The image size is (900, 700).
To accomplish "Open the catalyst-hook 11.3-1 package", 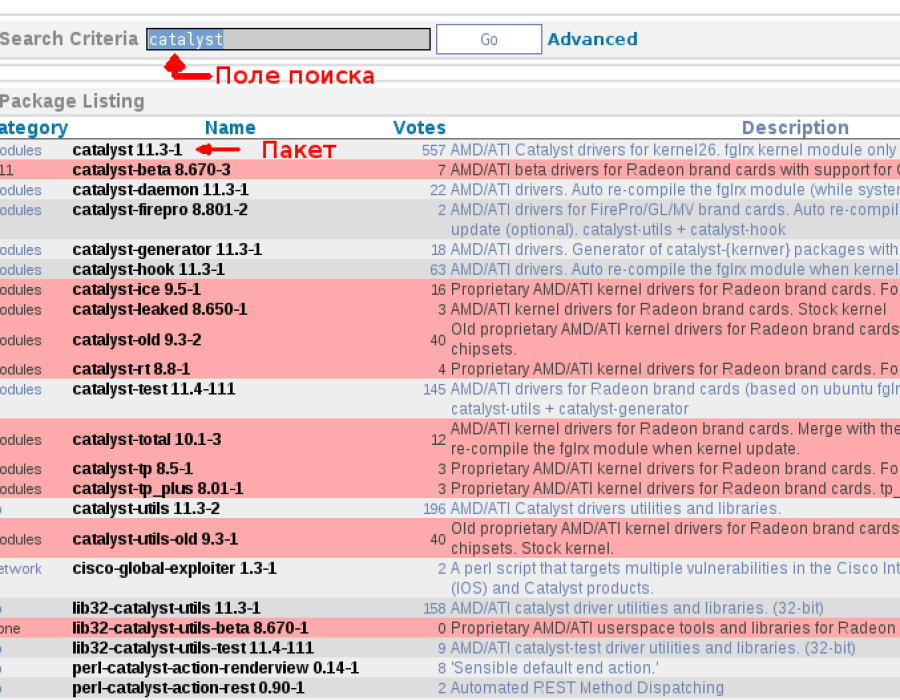I will (149, 270).
